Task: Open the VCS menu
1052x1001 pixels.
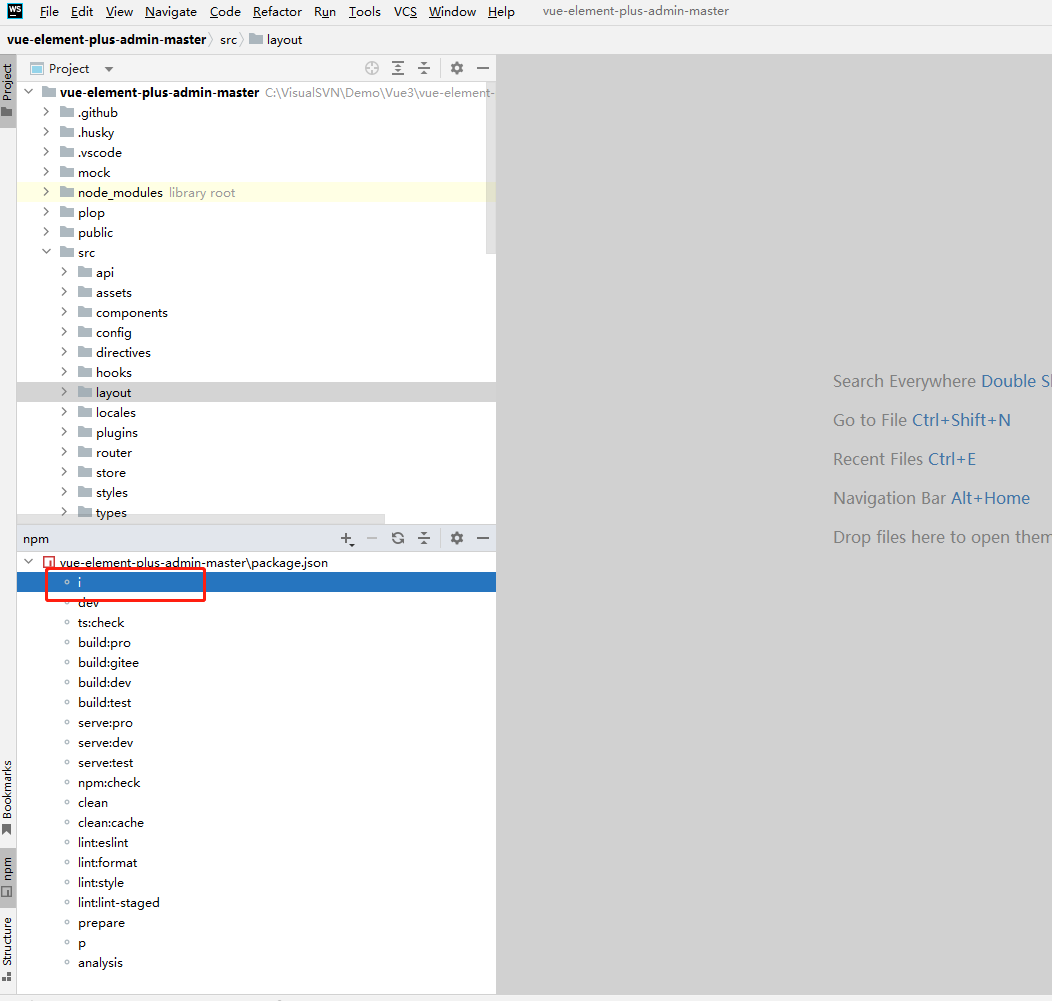Action: (405, 11)
